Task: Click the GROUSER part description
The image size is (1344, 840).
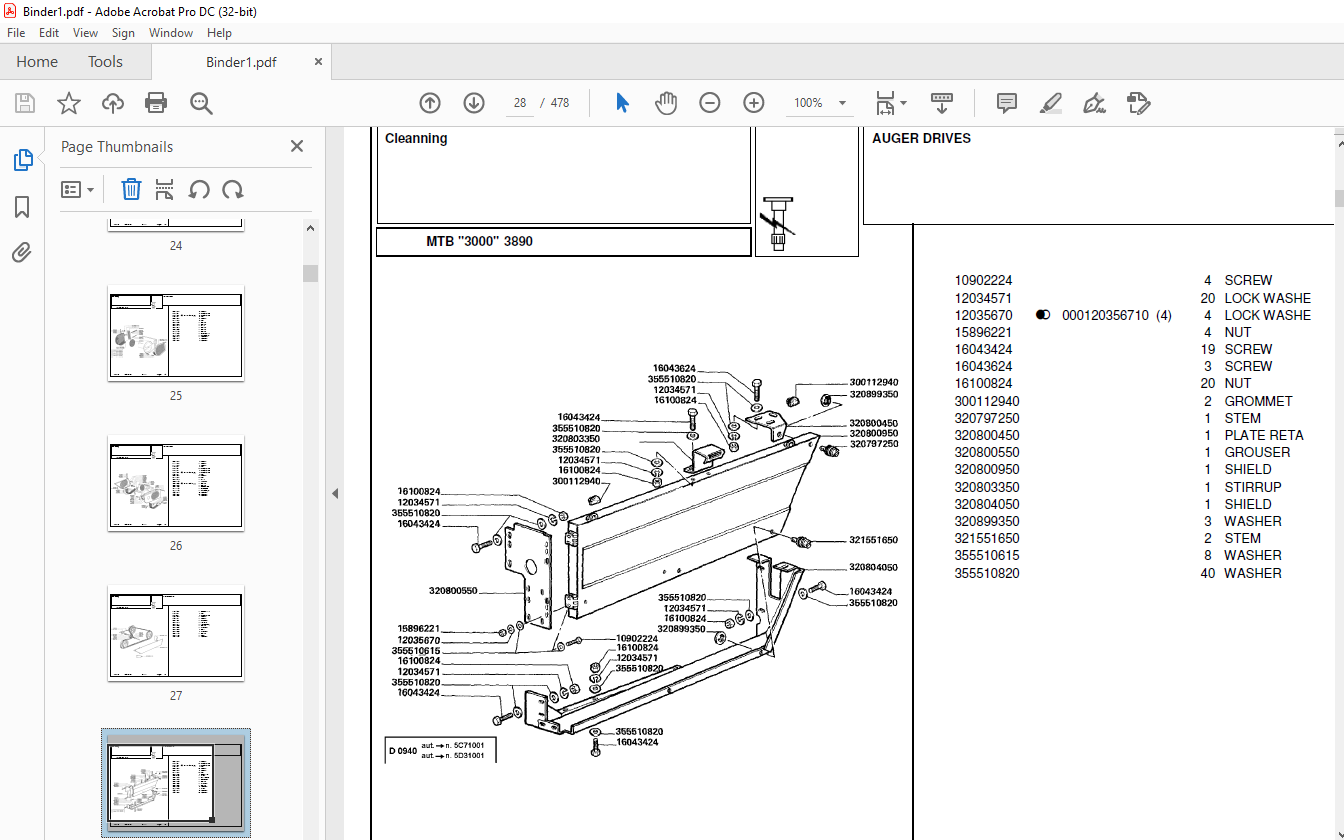Action: pyautogui.click(x=1257, y=452)
